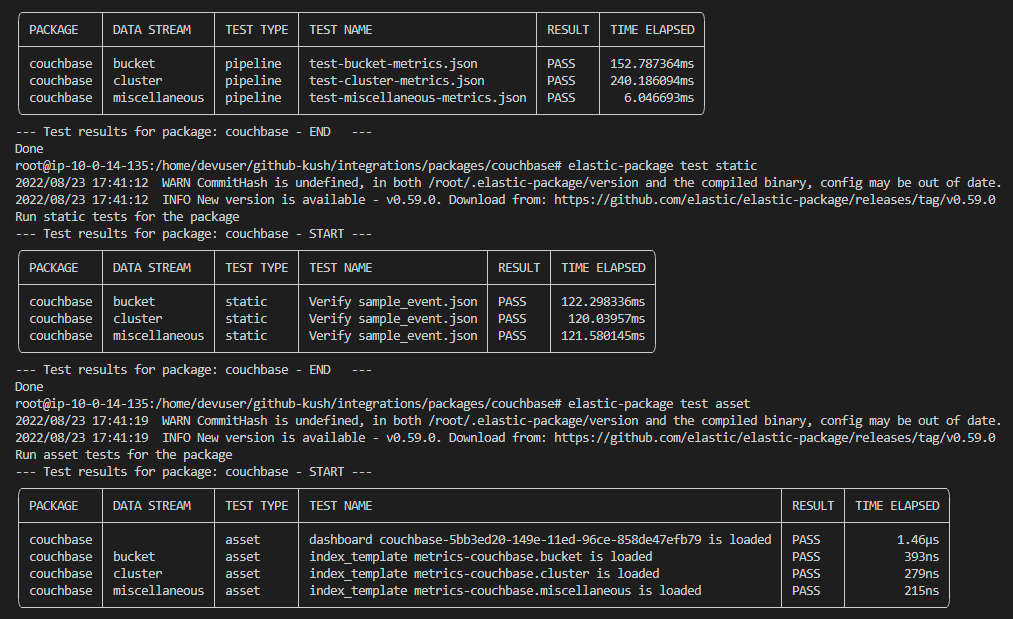Image resolution: width=1013 pixels, height=619 pixels.
Task: Click the test-cluster-metrics.json test name
Action: 396,81
